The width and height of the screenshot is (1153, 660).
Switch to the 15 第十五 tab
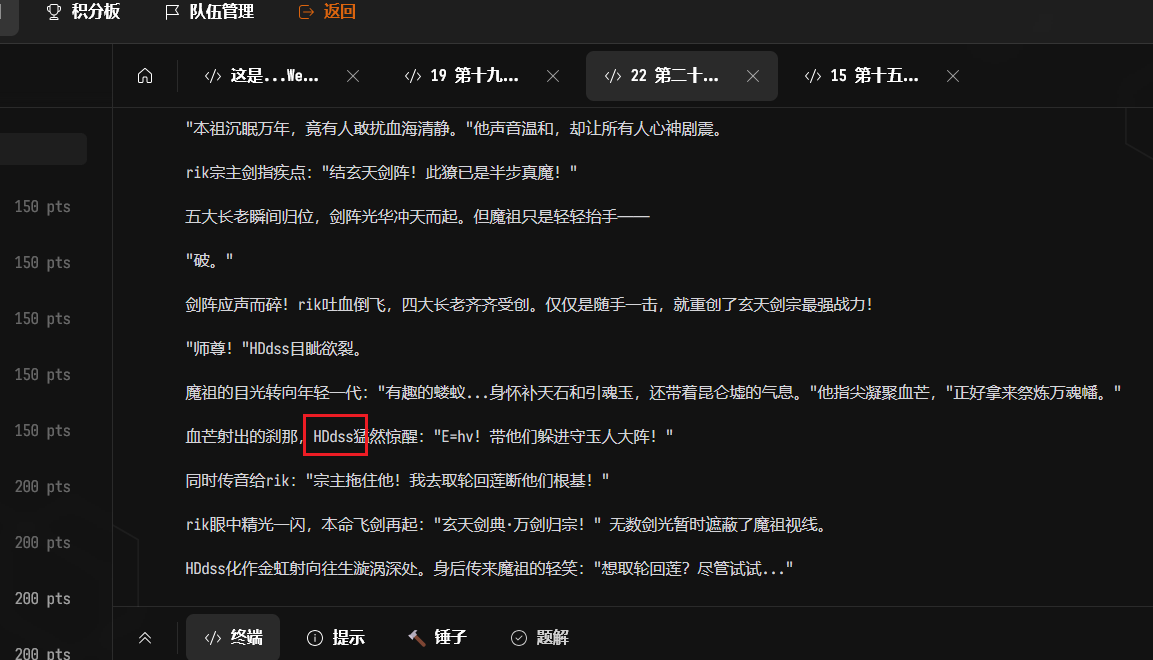click(x=873, y=76)
